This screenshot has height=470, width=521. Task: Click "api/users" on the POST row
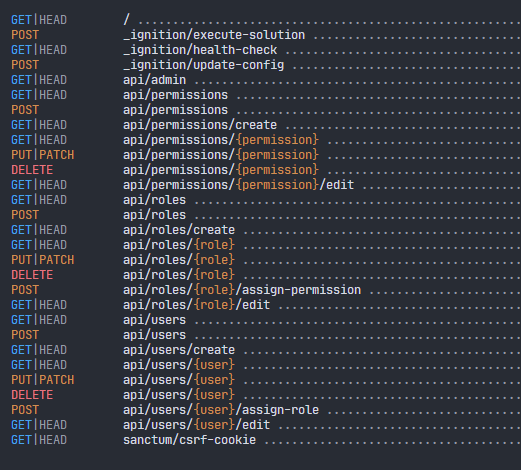point(154,335)
